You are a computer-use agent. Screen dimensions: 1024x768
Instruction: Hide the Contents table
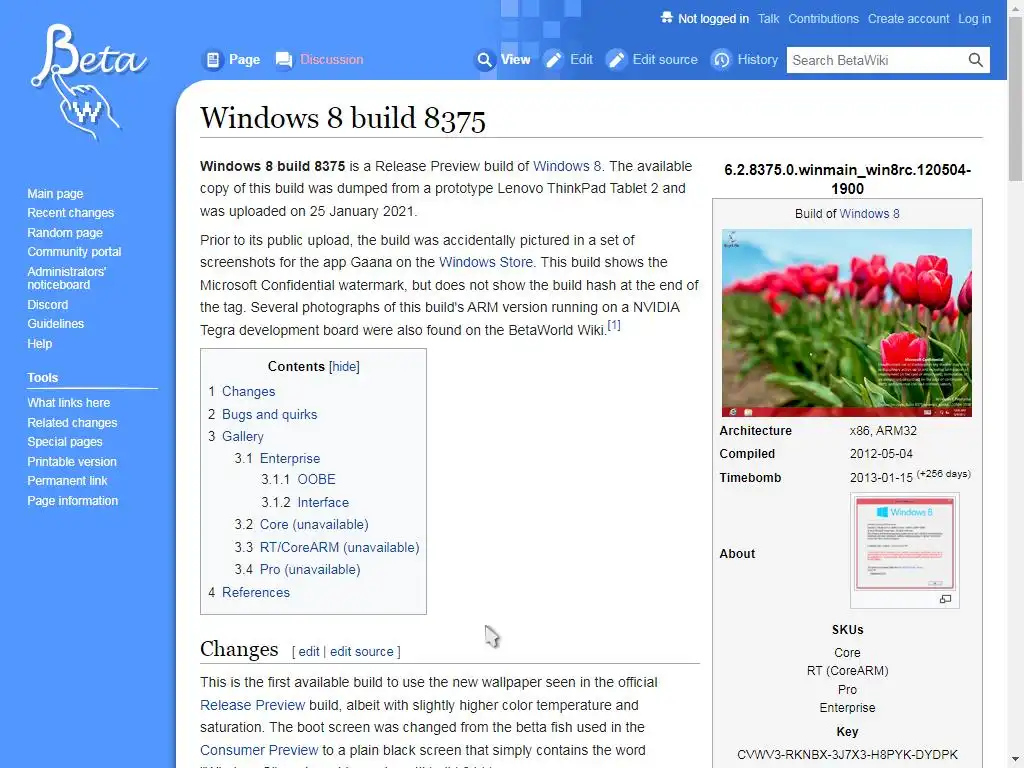[x=344, y=366]
